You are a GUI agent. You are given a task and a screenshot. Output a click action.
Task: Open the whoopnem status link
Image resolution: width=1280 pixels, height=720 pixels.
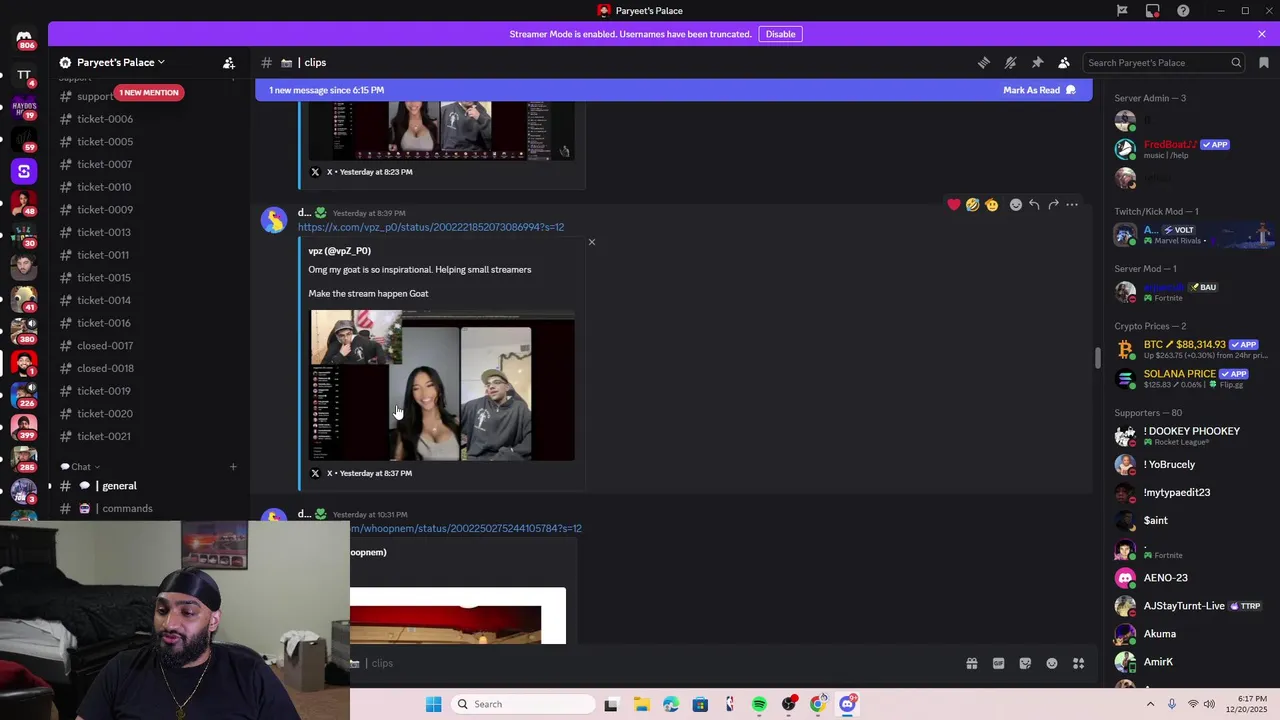point(466,528)
